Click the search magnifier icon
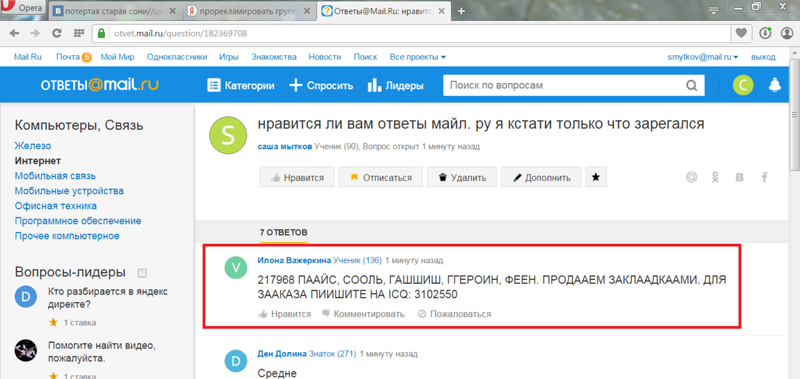This screenshot has width=800, height=379. point(691,86)
